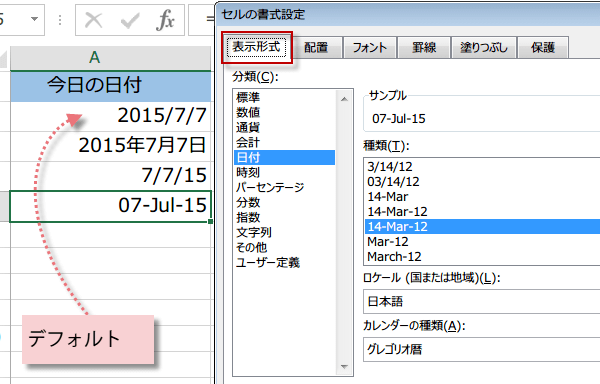Image resolution: width=600 pixels, height=384 pixels.
Task: Click the 今日の日付 header cell
Action: (x=111, y=86)
